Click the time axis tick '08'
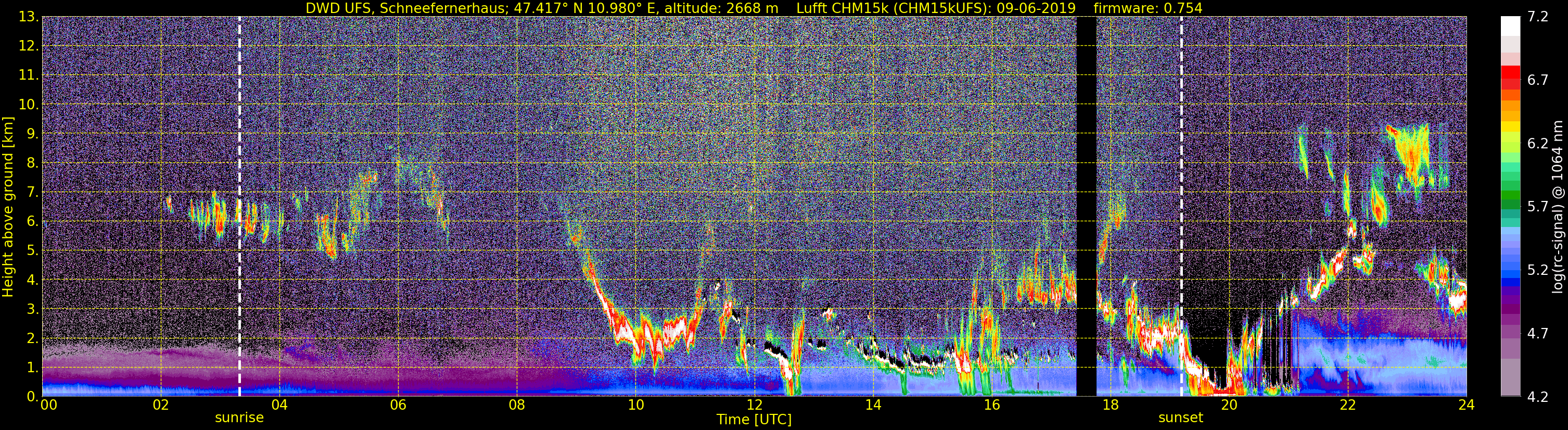Viewport: 1568px width, 430px height. click(517, 406)
